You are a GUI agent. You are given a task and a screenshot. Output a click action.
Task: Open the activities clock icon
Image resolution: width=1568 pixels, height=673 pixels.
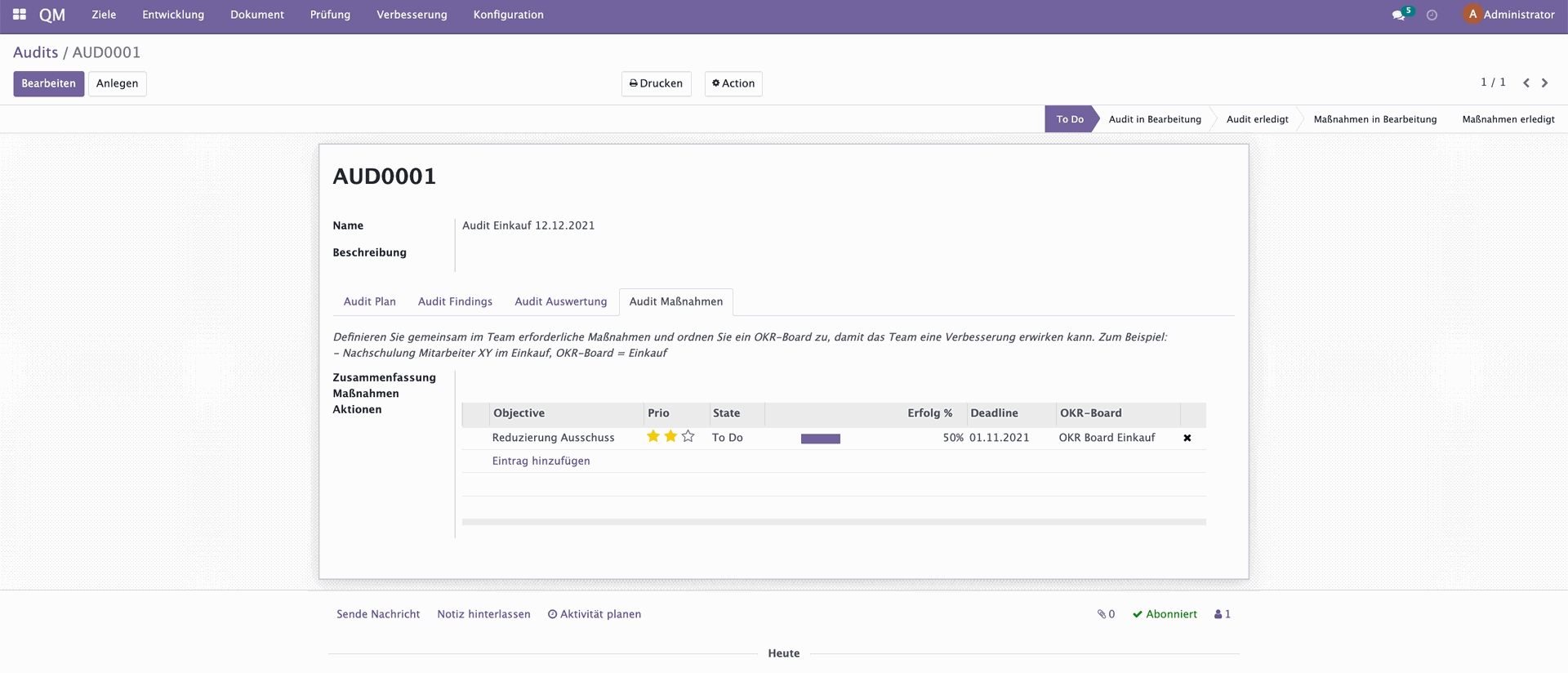pyautogui.click(x=1432, y=15)
